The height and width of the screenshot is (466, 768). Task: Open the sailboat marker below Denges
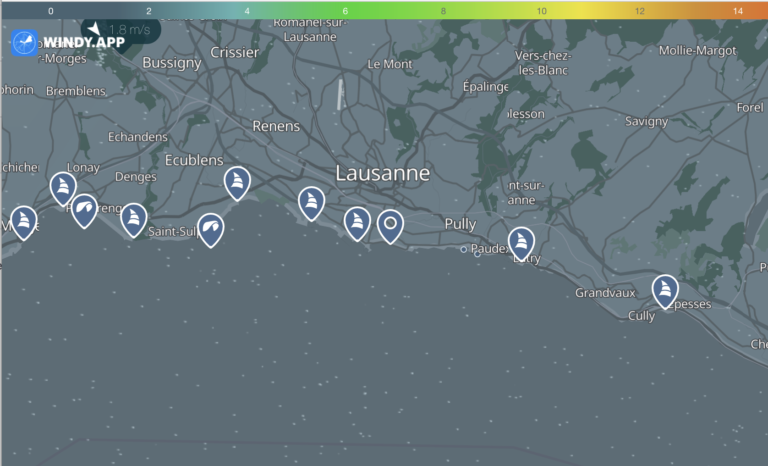(134, 218)
